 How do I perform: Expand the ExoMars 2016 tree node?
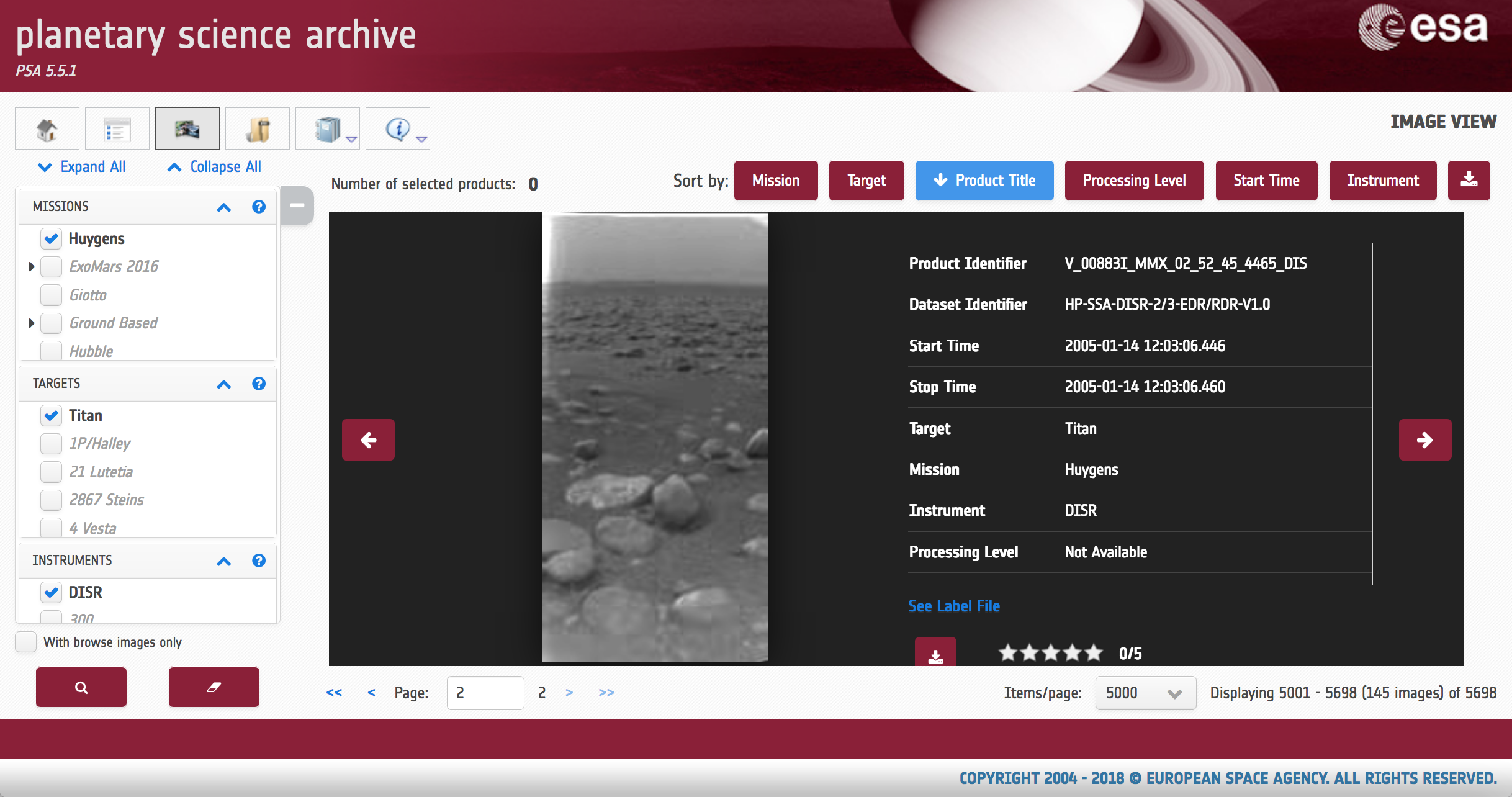(x=32, y=267)
